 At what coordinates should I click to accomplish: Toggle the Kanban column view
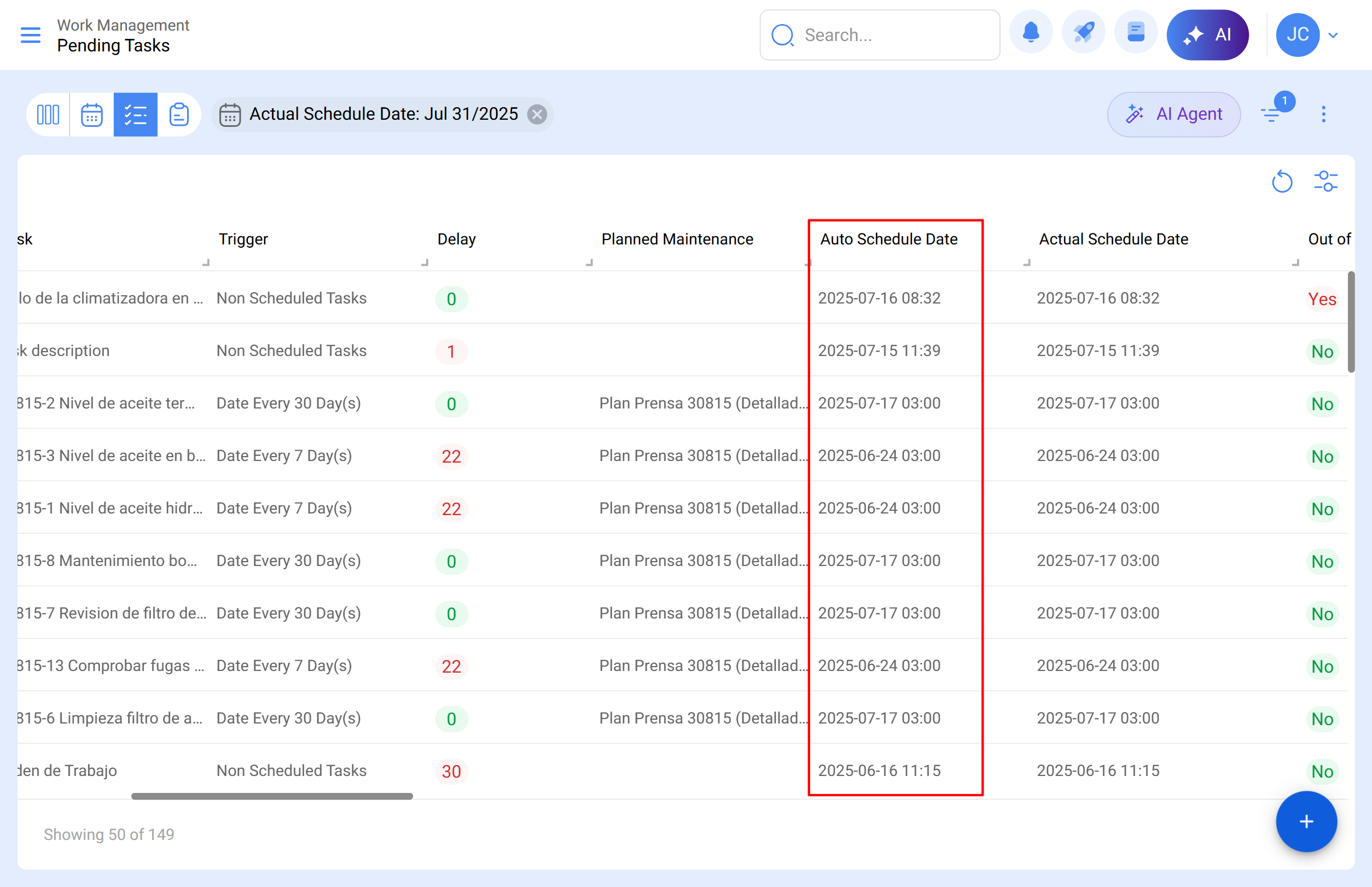coord(48,114)
